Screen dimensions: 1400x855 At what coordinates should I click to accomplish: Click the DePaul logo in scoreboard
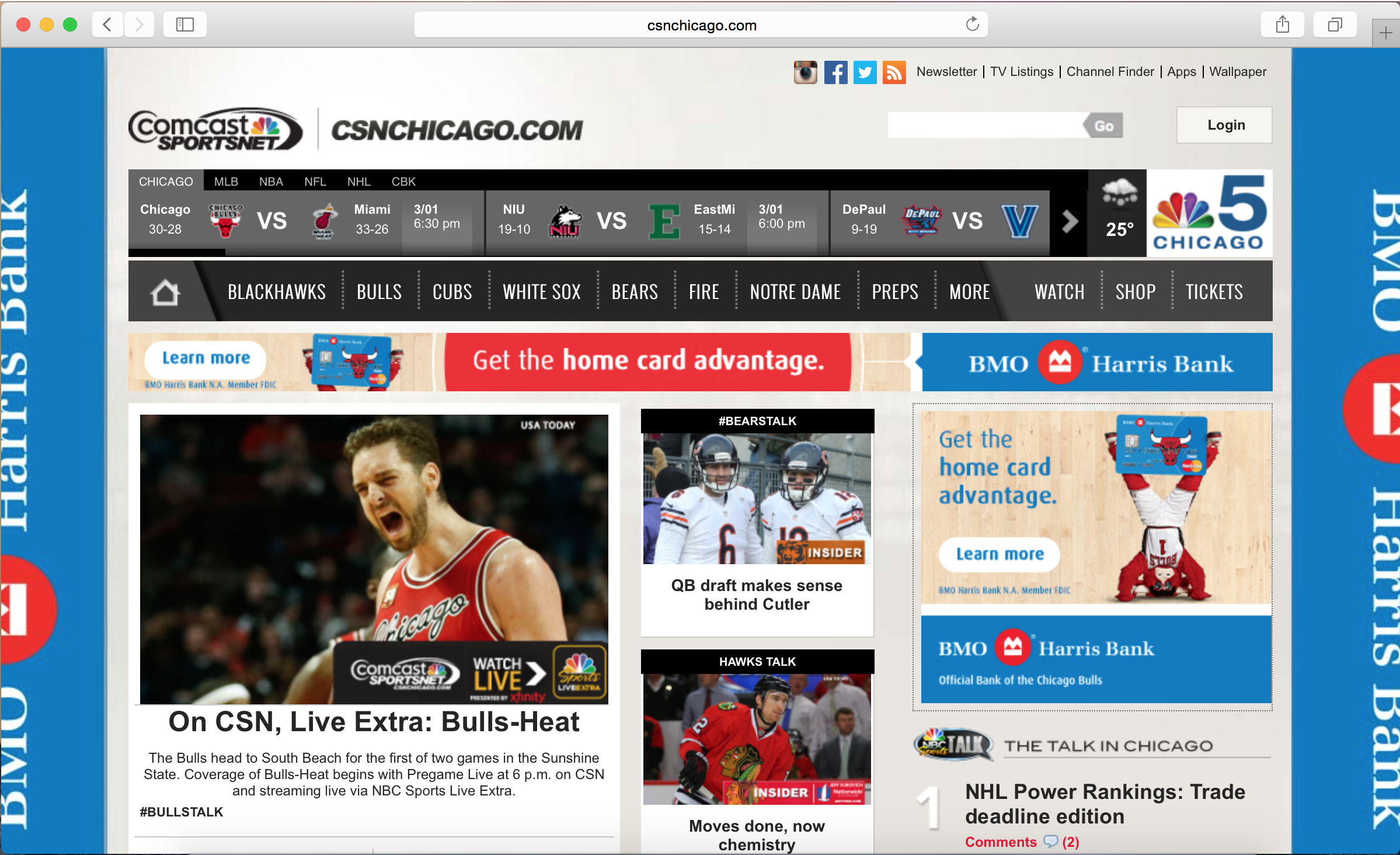coord(922,220)
